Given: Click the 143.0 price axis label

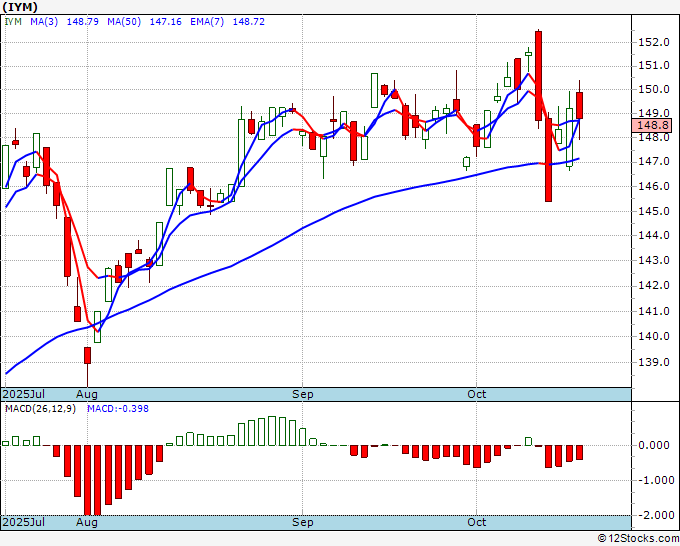Looking at the screenshot, I should point(654,260).
